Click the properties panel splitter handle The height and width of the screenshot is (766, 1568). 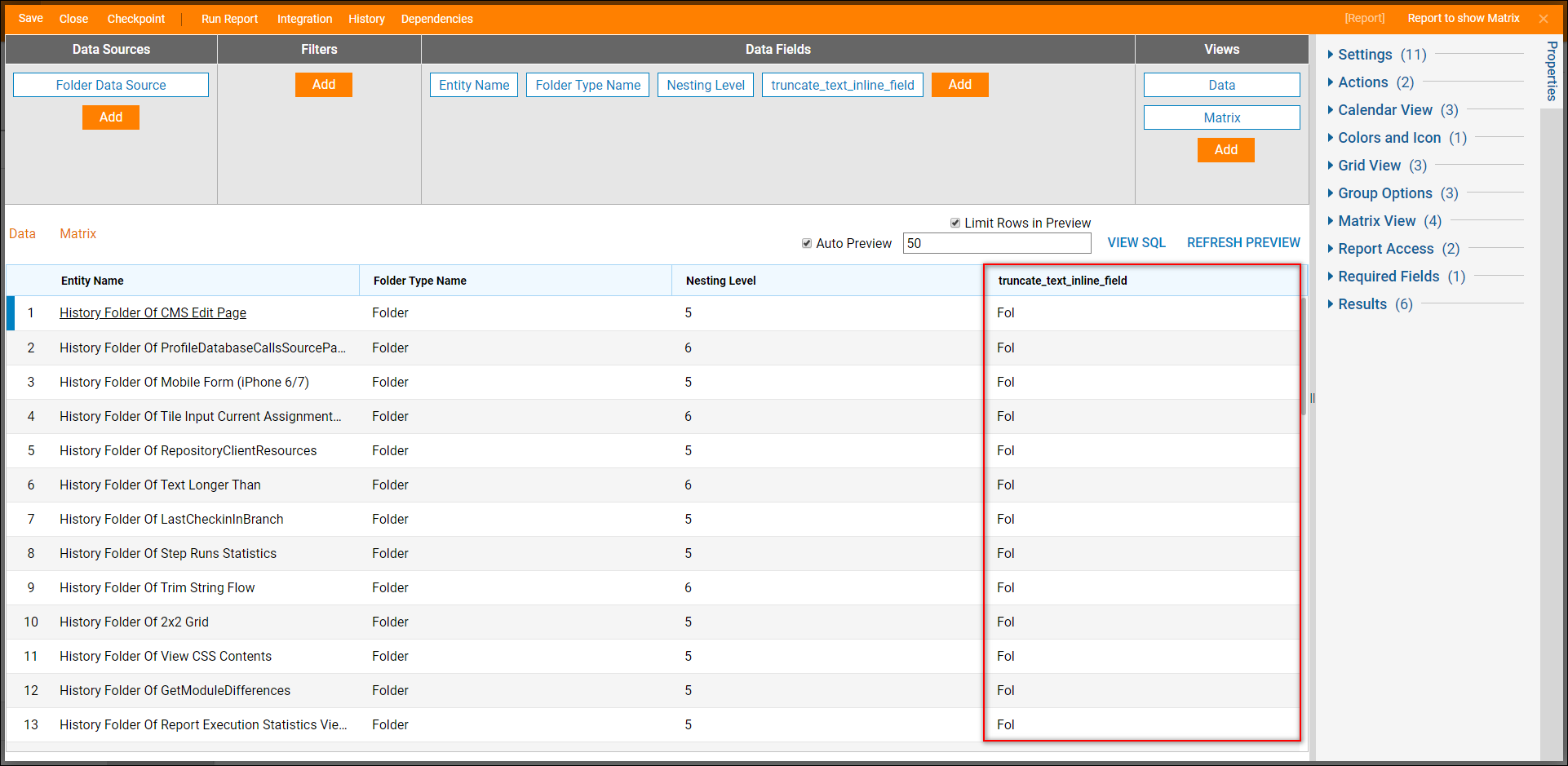point(1313,398)
